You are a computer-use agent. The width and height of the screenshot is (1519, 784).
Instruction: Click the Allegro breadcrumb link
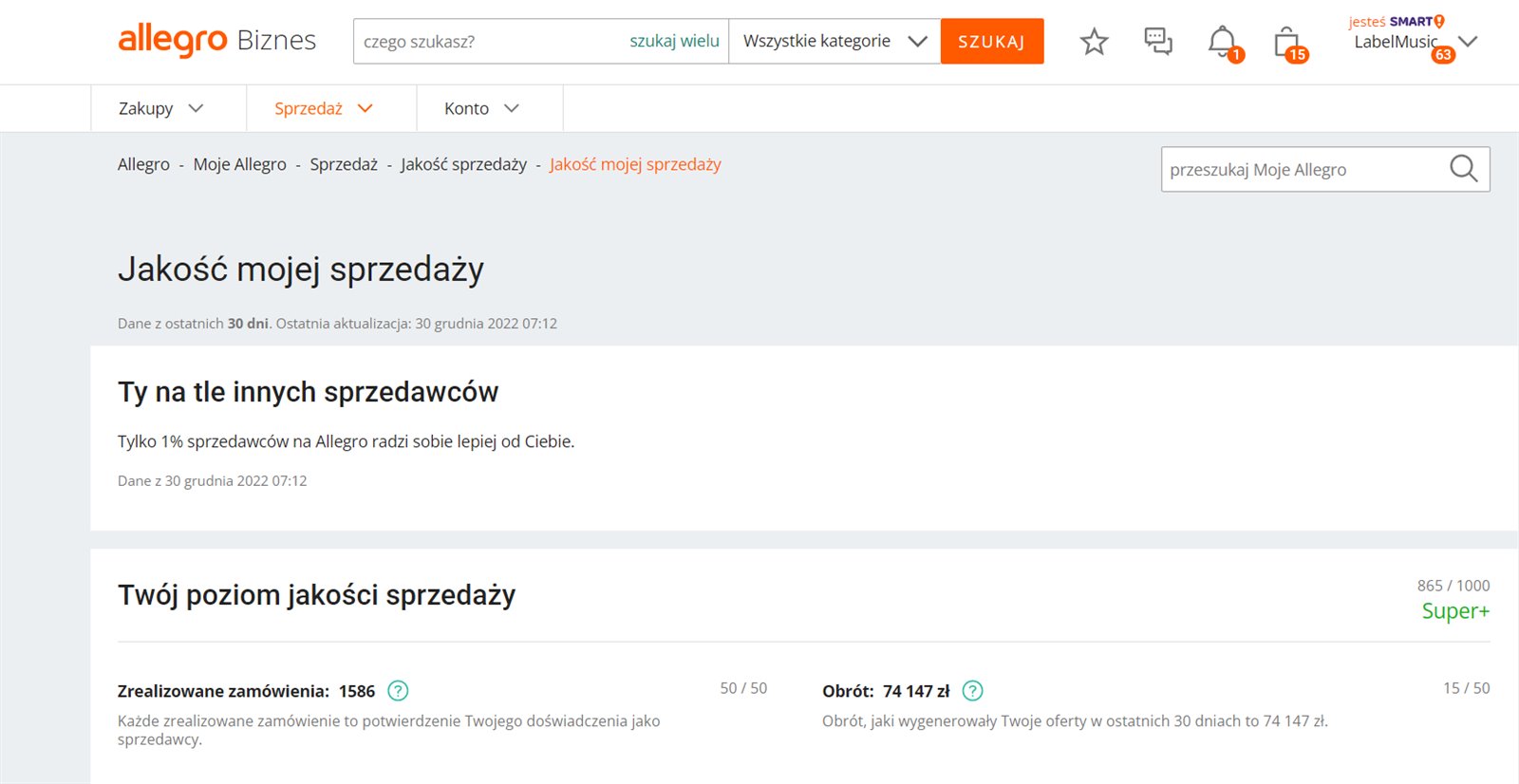[143, 164]
